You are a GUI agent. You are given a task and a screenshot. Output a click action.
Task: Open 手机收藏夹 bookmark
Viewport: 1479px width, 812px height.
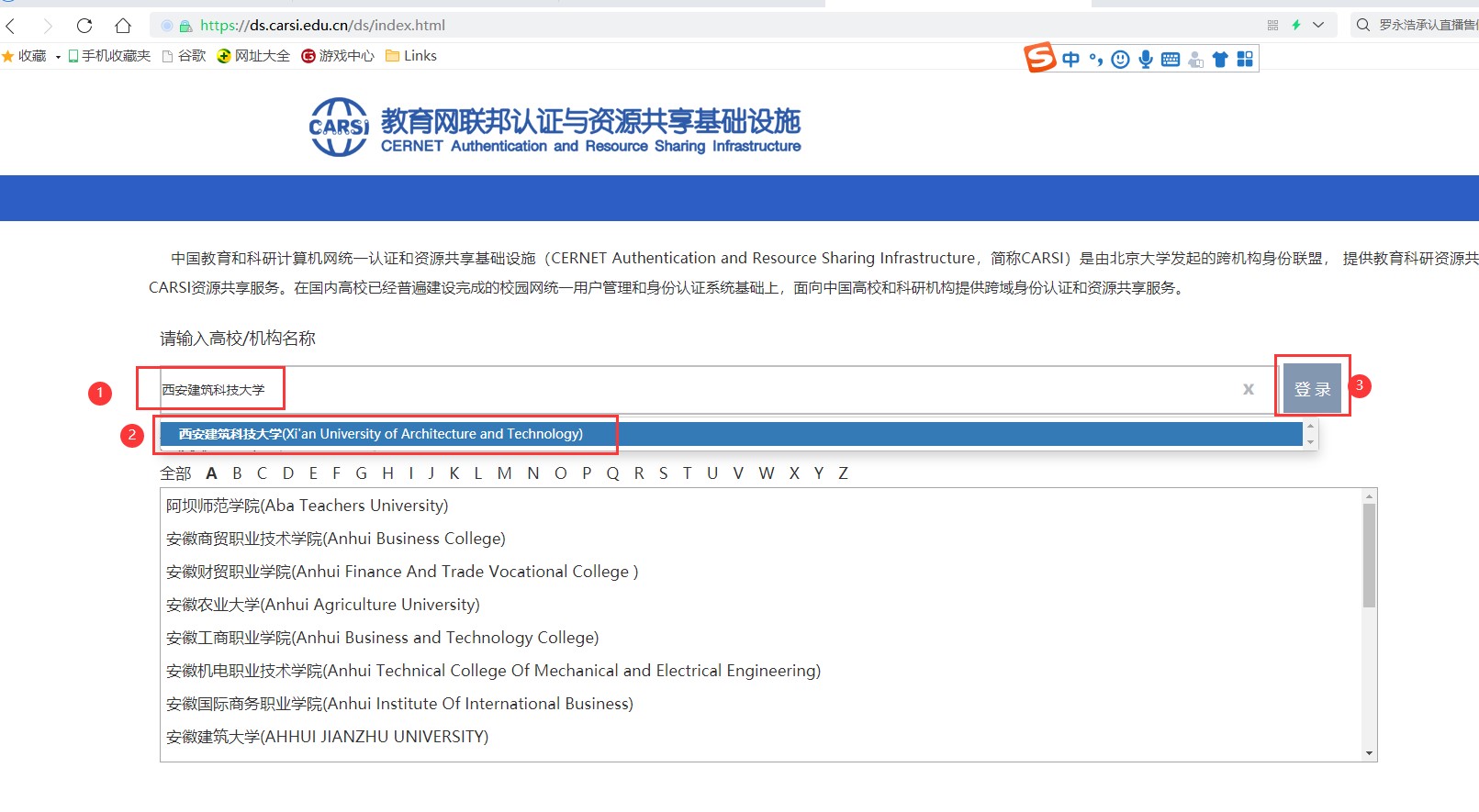[x=109, y=56]
